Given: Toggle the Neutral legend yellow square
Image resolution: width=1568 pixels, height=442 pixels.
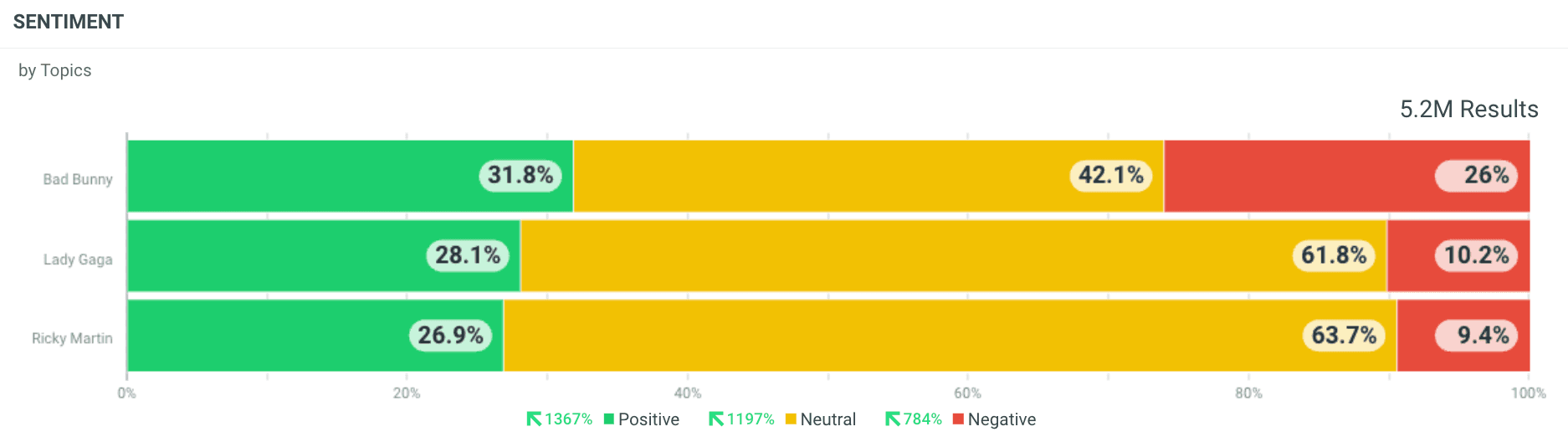Looking at the screenshot, I should click(791, 419).
